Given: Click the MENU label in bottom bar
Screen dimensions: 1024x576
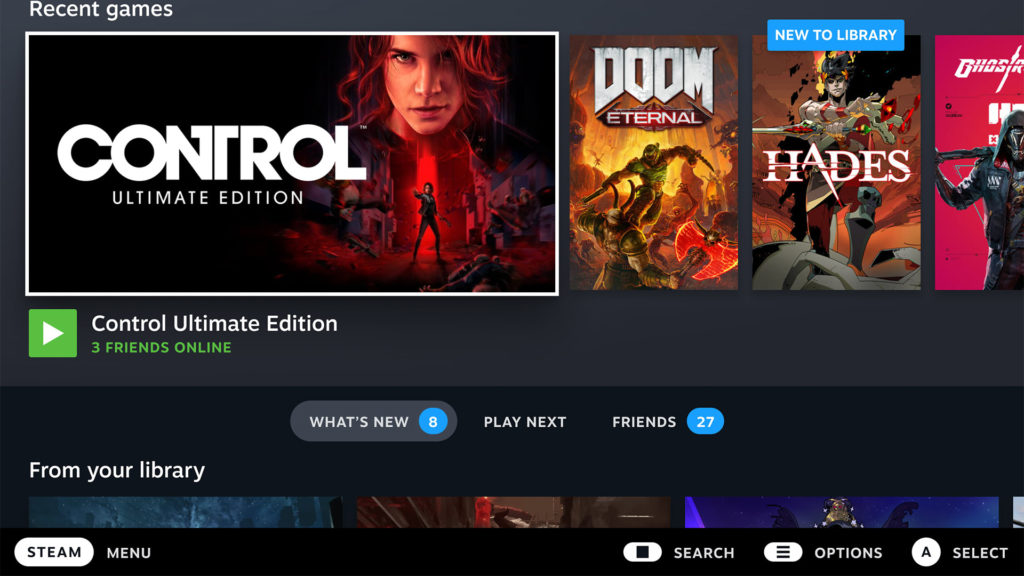Looking at the screenshot, I should click(129, 553).
